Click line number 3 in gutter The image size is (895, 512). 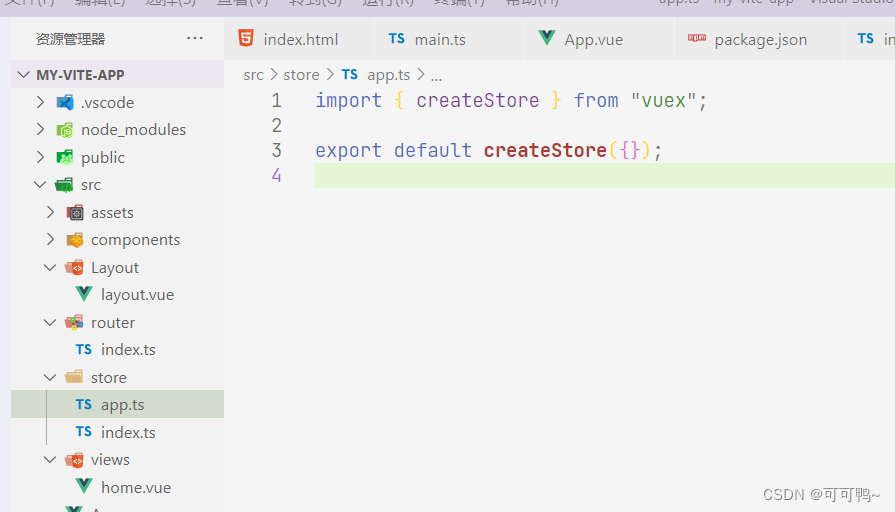(276, 150)
